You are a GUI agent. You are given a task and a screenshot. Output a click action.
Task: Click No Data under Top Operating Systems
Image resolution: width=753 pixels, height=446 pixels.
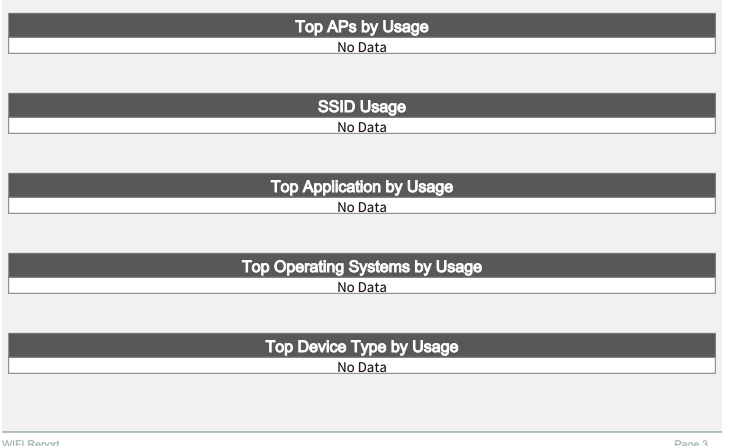(362, 287)
